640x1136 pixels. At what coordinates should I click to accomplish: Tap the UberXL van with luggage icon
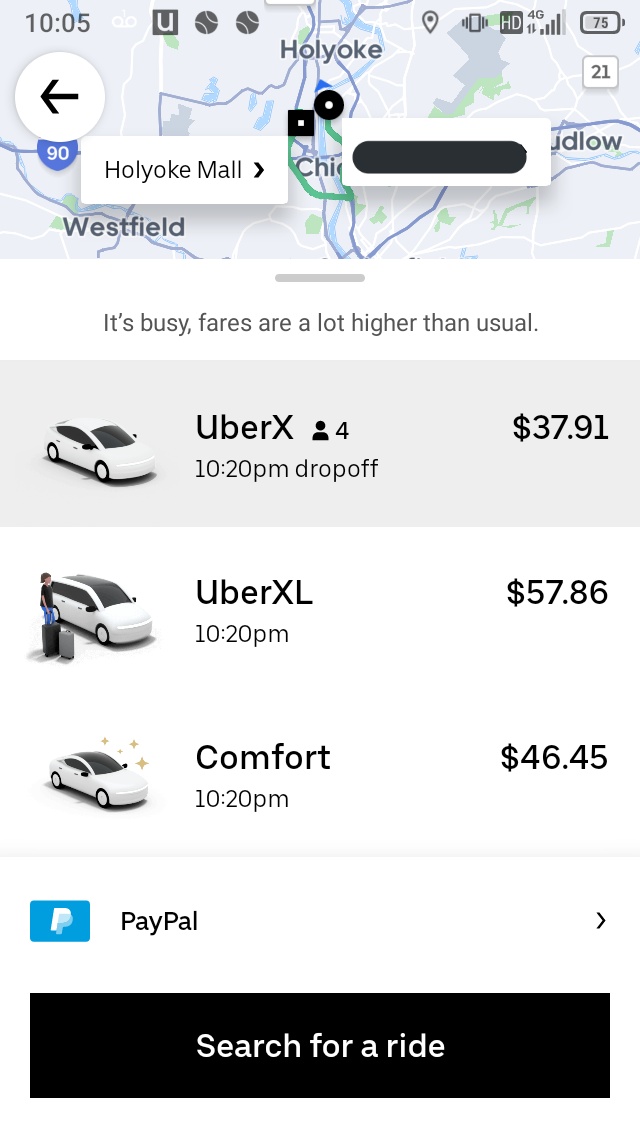point(92,616)
